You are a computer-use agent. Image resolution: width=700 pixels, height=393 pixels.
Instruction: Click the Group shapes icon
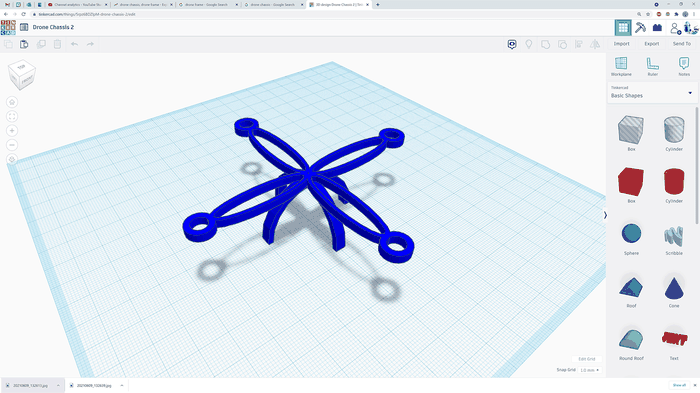click(x=546, y=44)
